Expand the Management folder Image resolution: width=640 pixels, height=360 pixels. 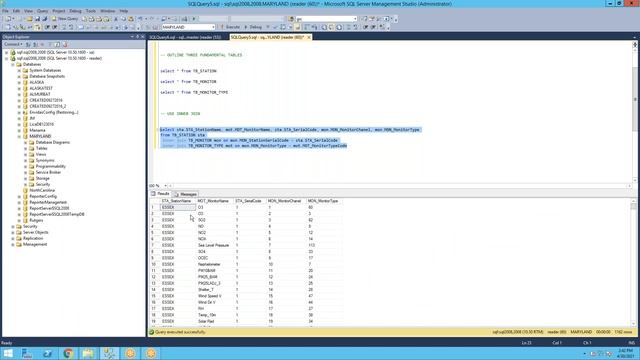13,244
